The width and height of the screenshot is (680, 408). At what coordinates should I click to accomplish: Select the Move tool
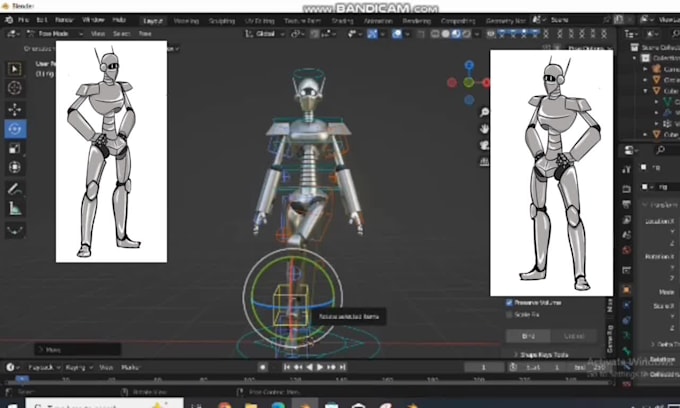point(15,109)
